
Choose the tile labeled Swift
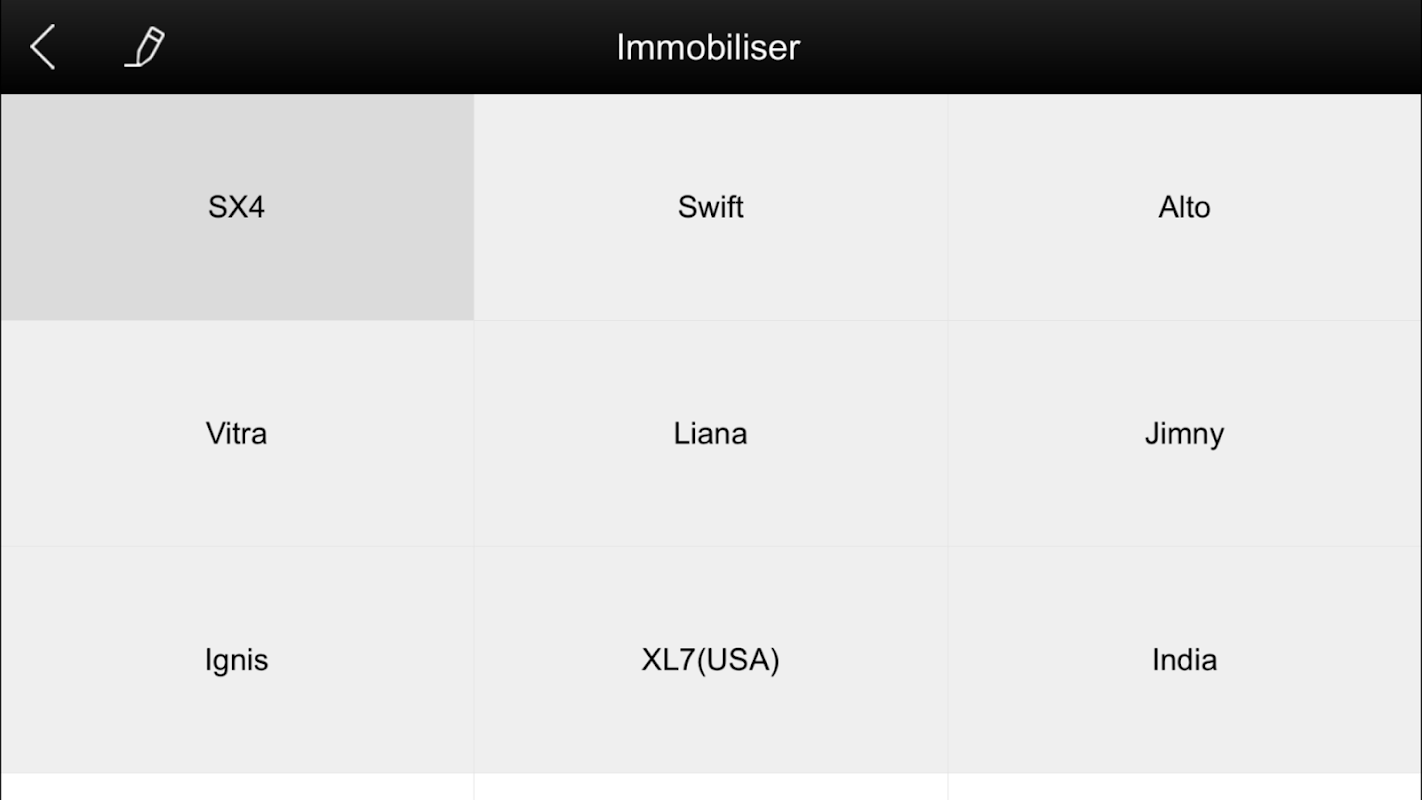pyautogui.click(x=710, y=207)
